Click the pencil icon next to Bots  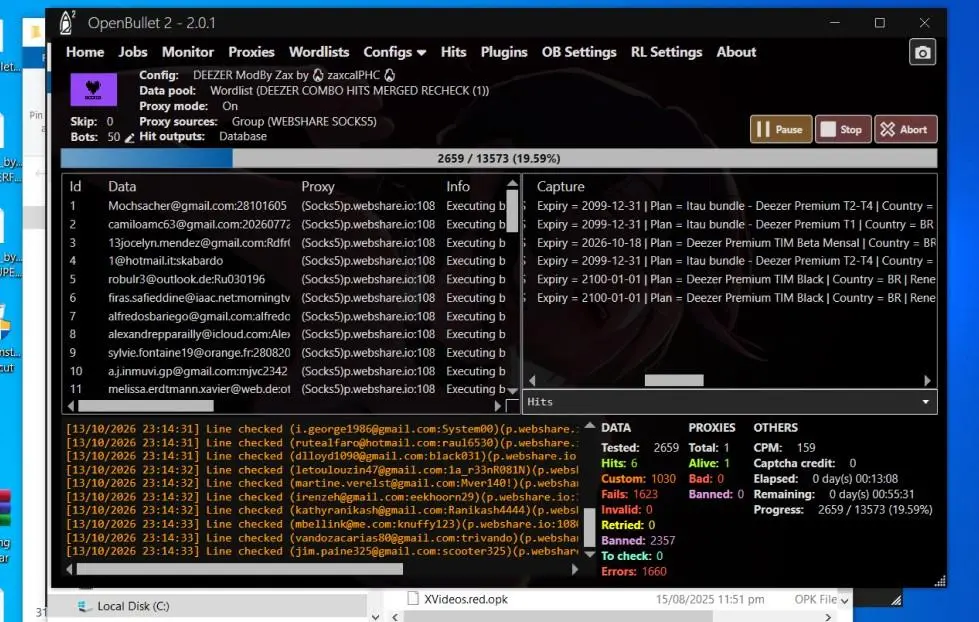pos(129,138)
